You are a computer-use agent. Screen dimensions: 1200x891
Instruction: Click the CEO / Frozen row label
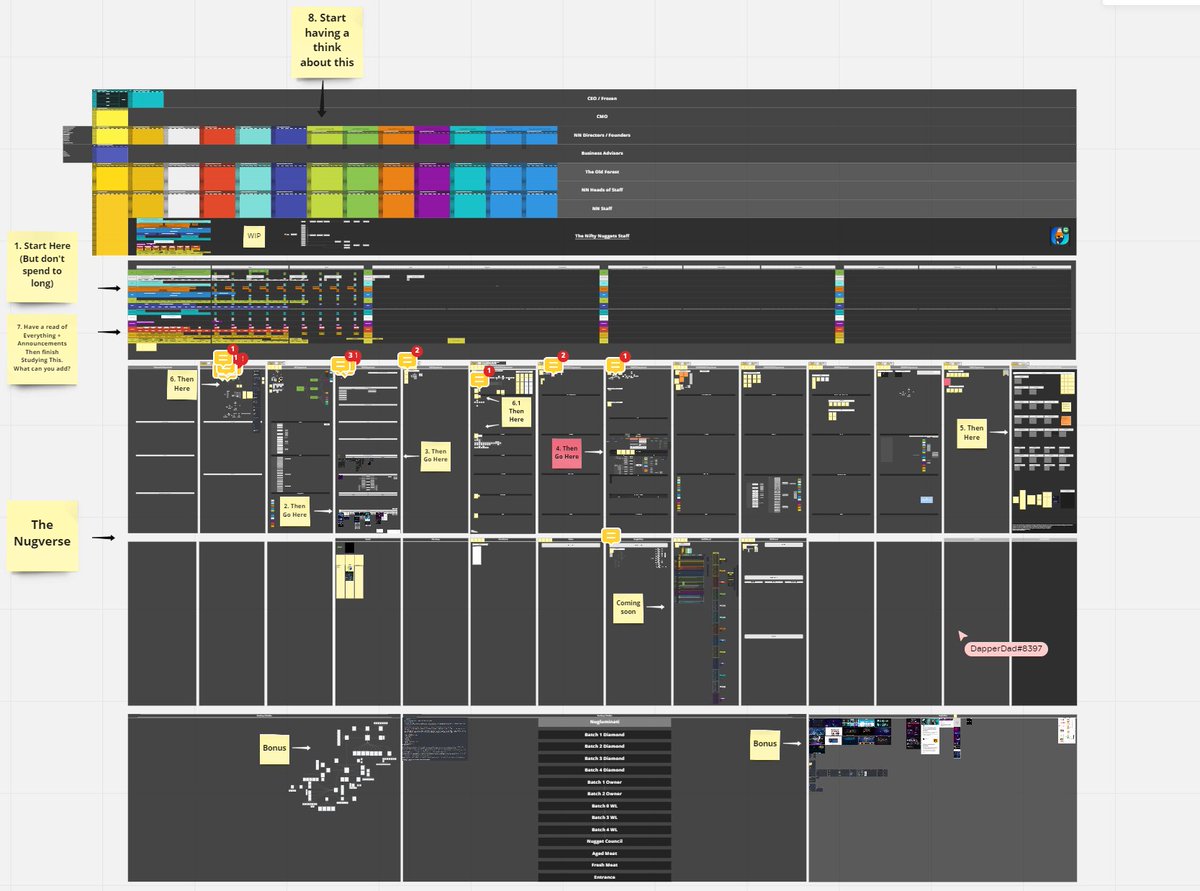[x=602, y=99]
